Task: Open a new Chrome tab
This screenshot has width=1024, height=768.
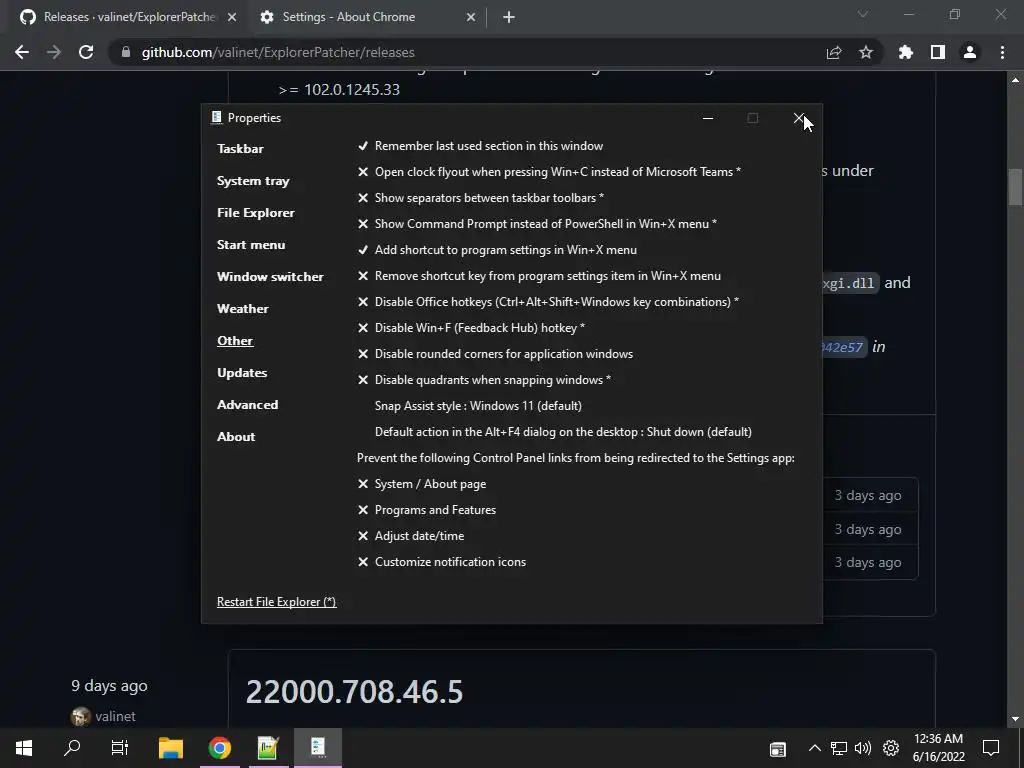Action: tap(509, 18)
